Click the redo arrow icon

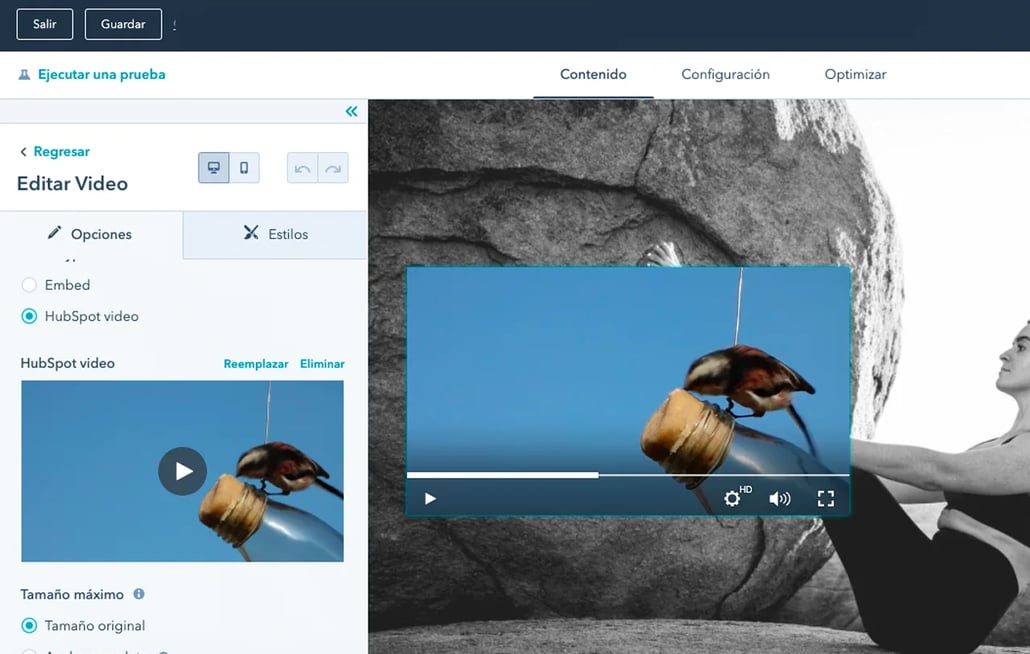(333, 169)
